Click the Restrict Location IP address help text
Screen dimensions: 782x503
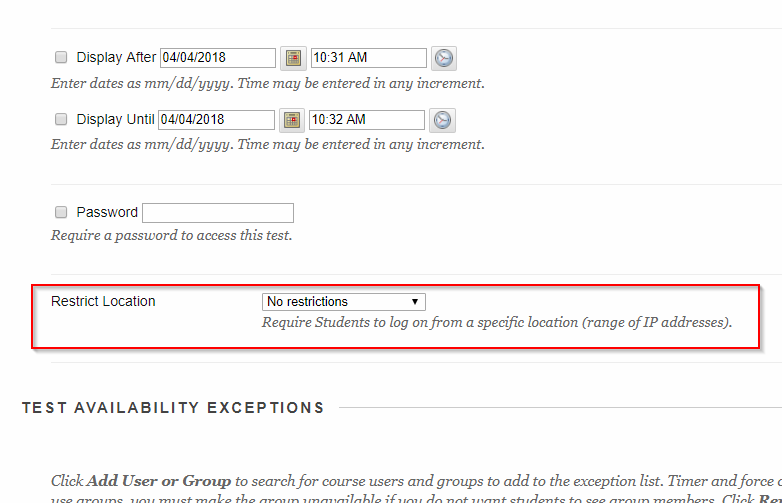[x=496, y=322]
